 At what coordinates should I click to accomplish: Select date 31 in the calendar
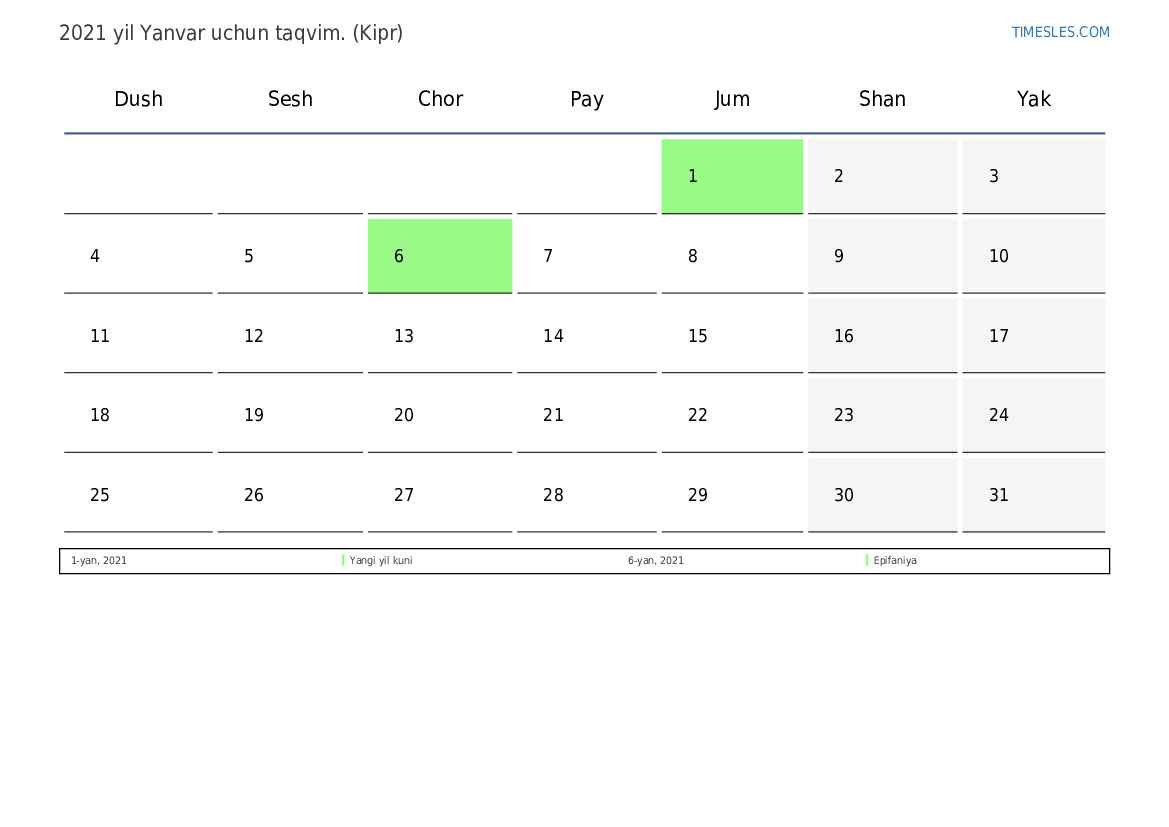[1033, 495]
